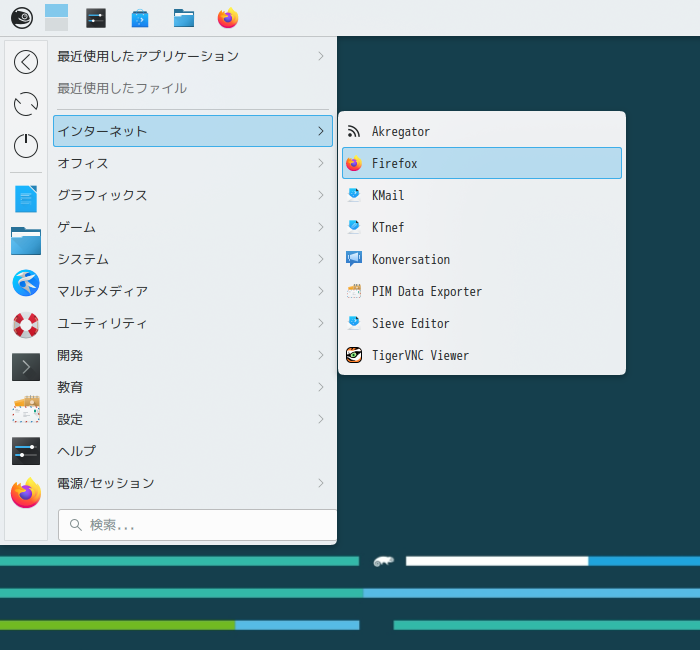Click the Sieve Editor label
Screen dimensions: 700x650
[x=411, y=323]
